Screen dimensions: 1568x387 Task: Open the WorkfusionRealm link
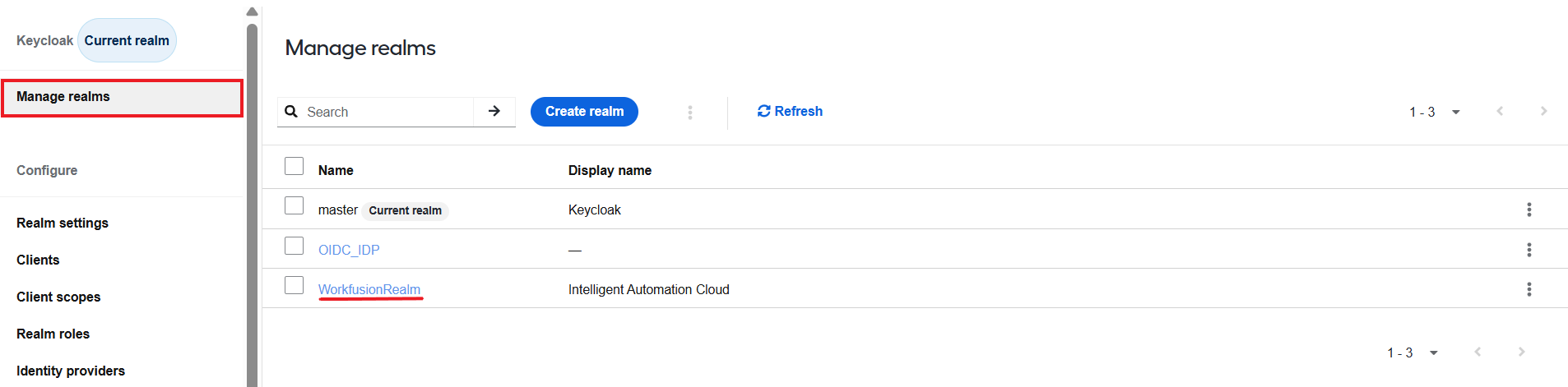tap(369, 289)
